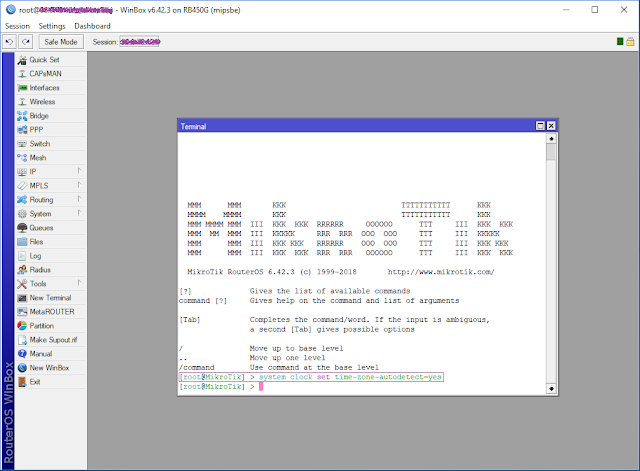Open the Manual
The height and width of the screenshot is (471, 640).
[51, 354]
